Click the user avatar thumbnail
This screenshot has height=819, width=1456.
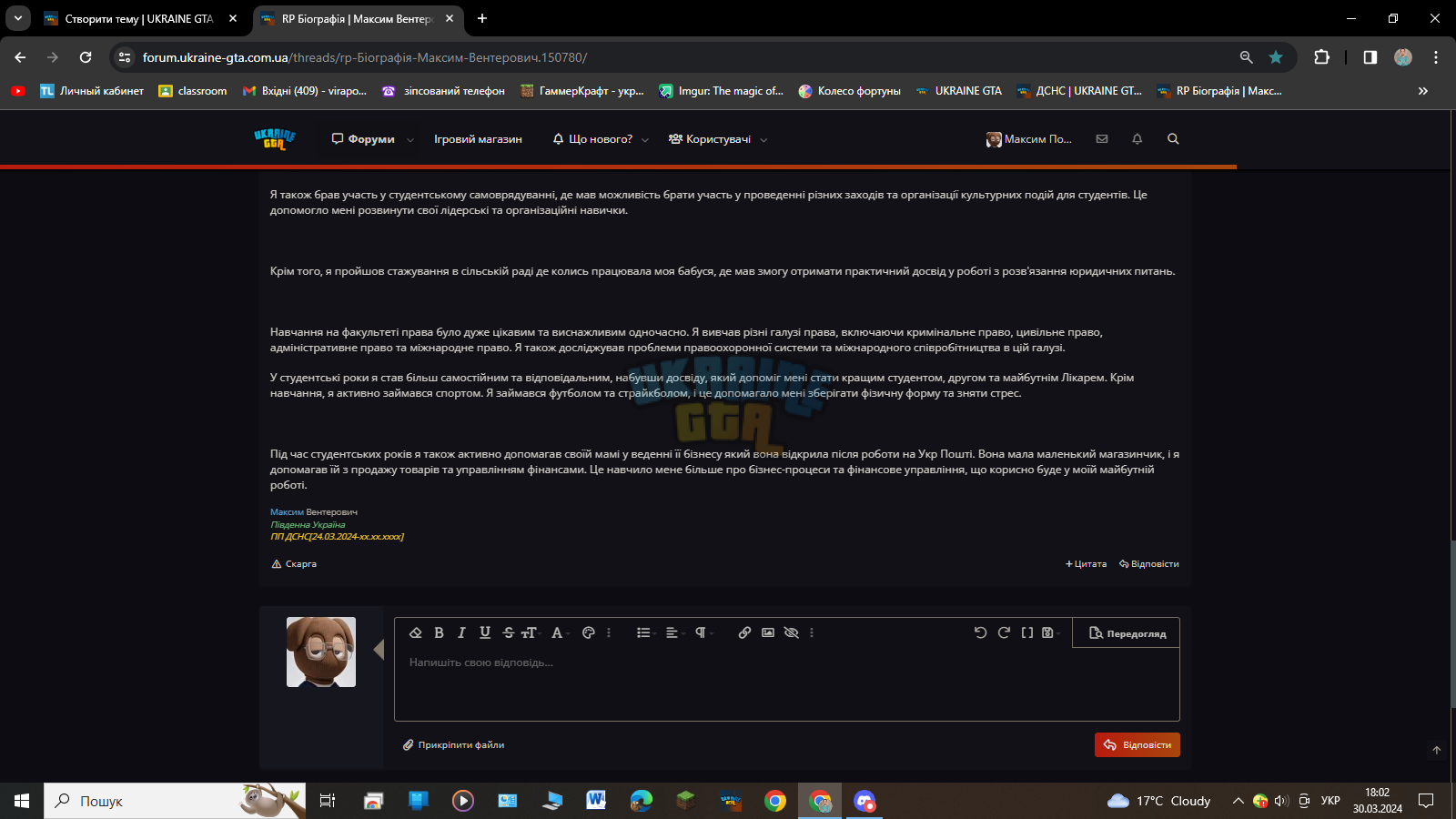click(321, 652)
